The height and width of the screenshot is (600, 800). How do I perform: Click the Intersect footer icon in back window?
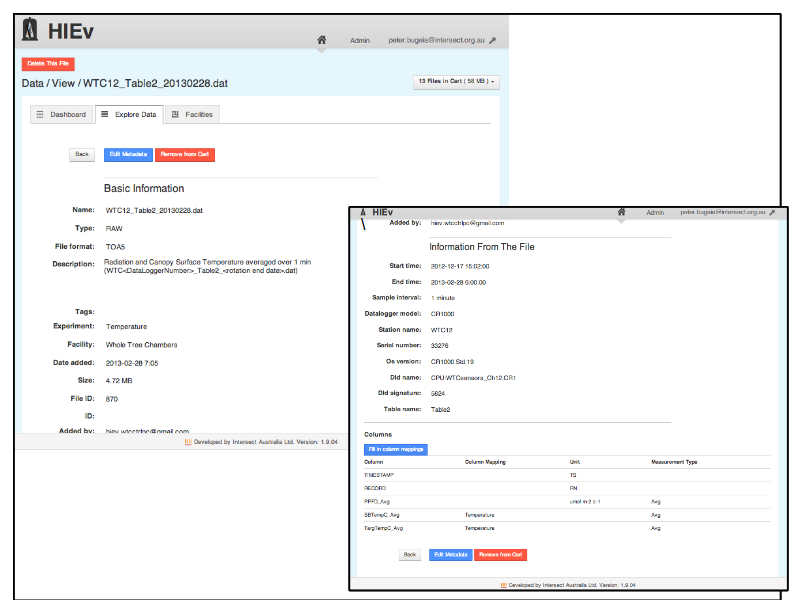(x=188, y=442)
